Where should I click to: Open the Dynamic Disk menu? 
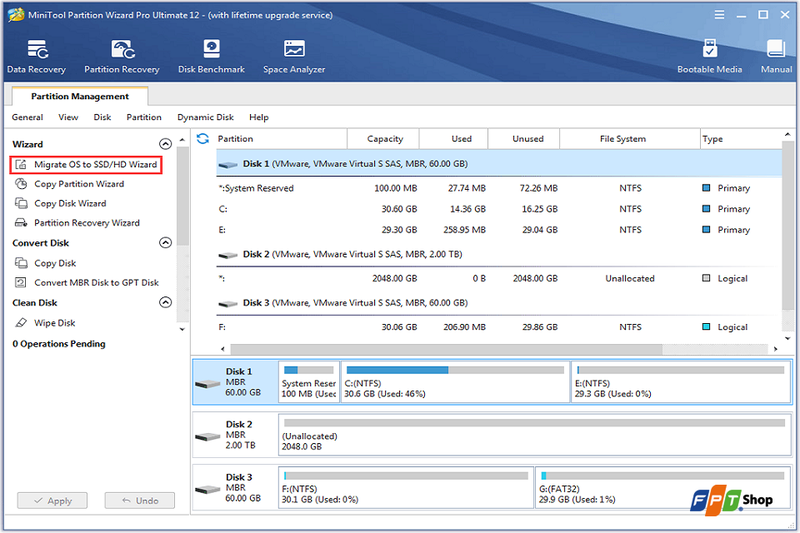click(205, 117)
